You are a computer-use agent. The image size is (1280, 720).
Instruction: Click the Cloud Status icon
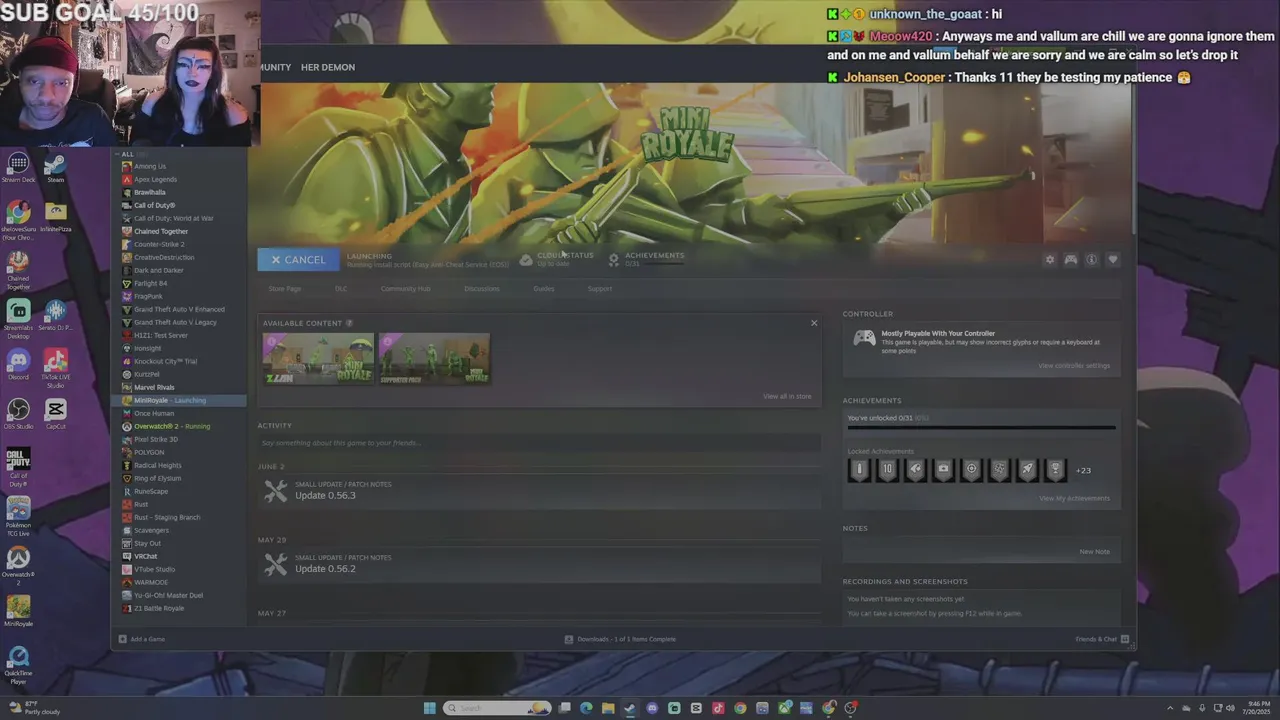click(526, 260)
